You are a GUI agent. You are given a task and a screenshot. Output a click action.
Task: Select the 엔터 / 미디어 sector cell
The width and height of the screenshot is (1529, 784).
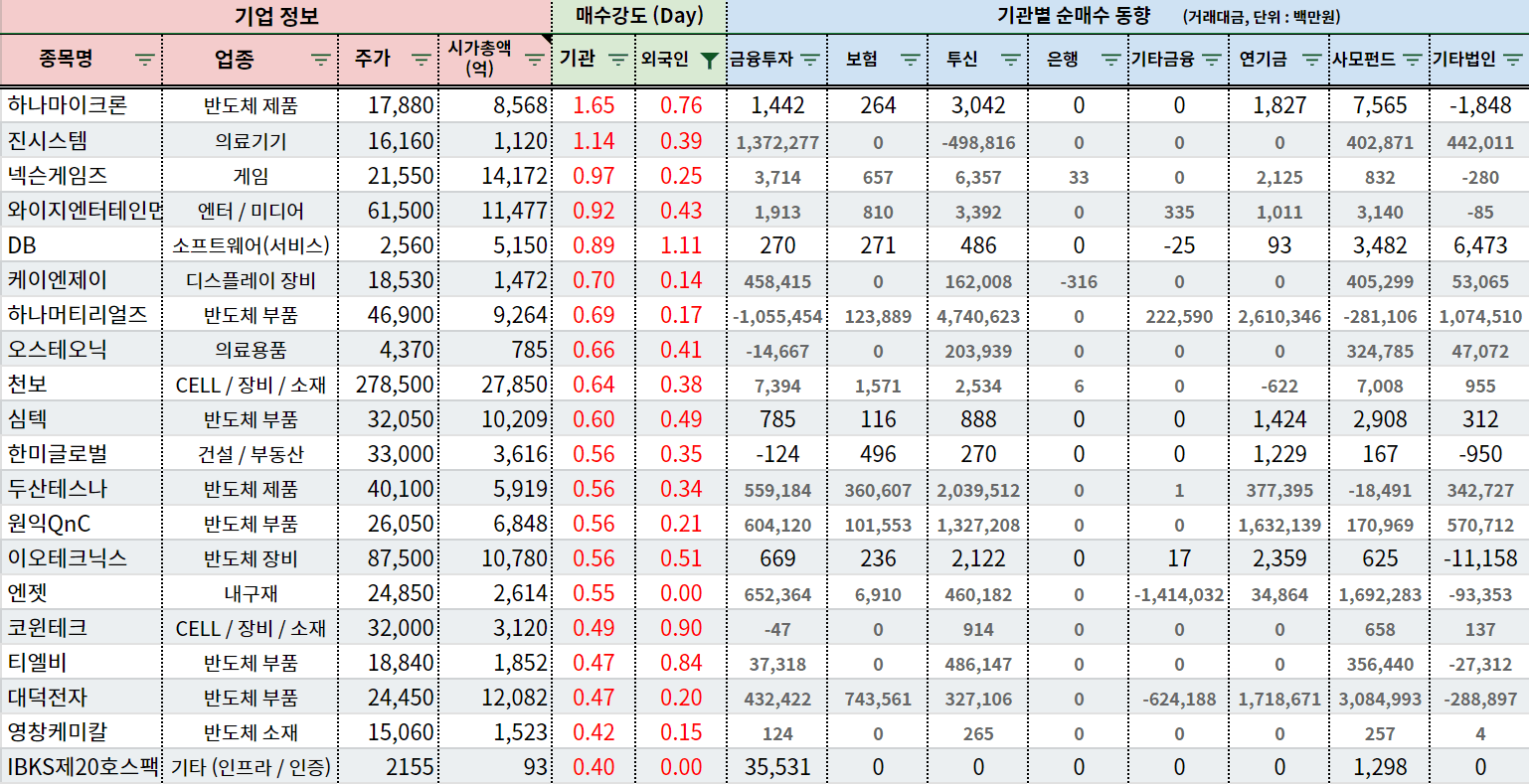pyautogui.click(x=251, y=211)
